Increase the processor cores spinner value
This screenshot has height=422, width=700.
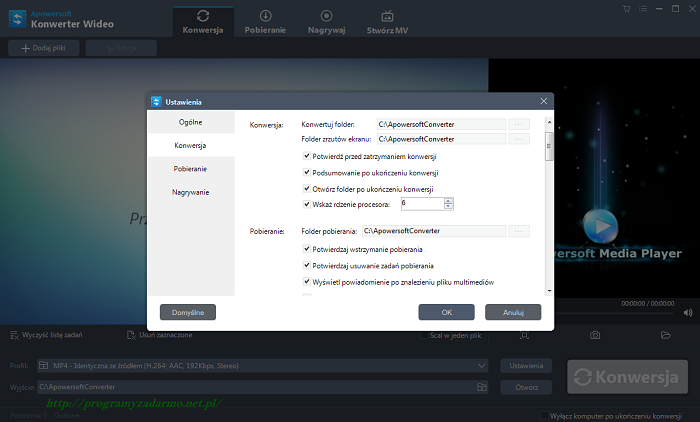(449, 200)
